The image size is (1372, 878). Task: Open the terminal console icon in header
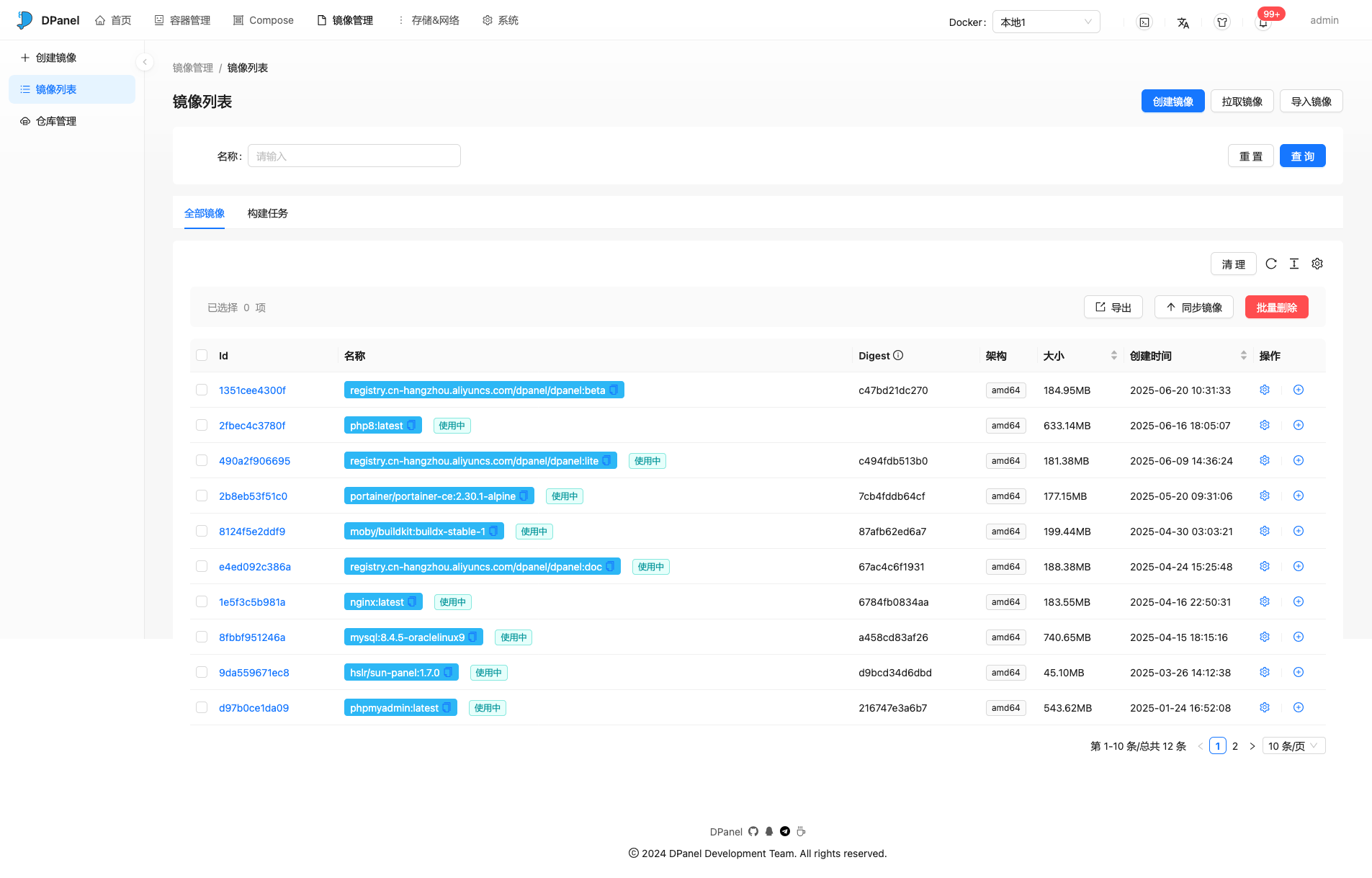coord(1144,22)
